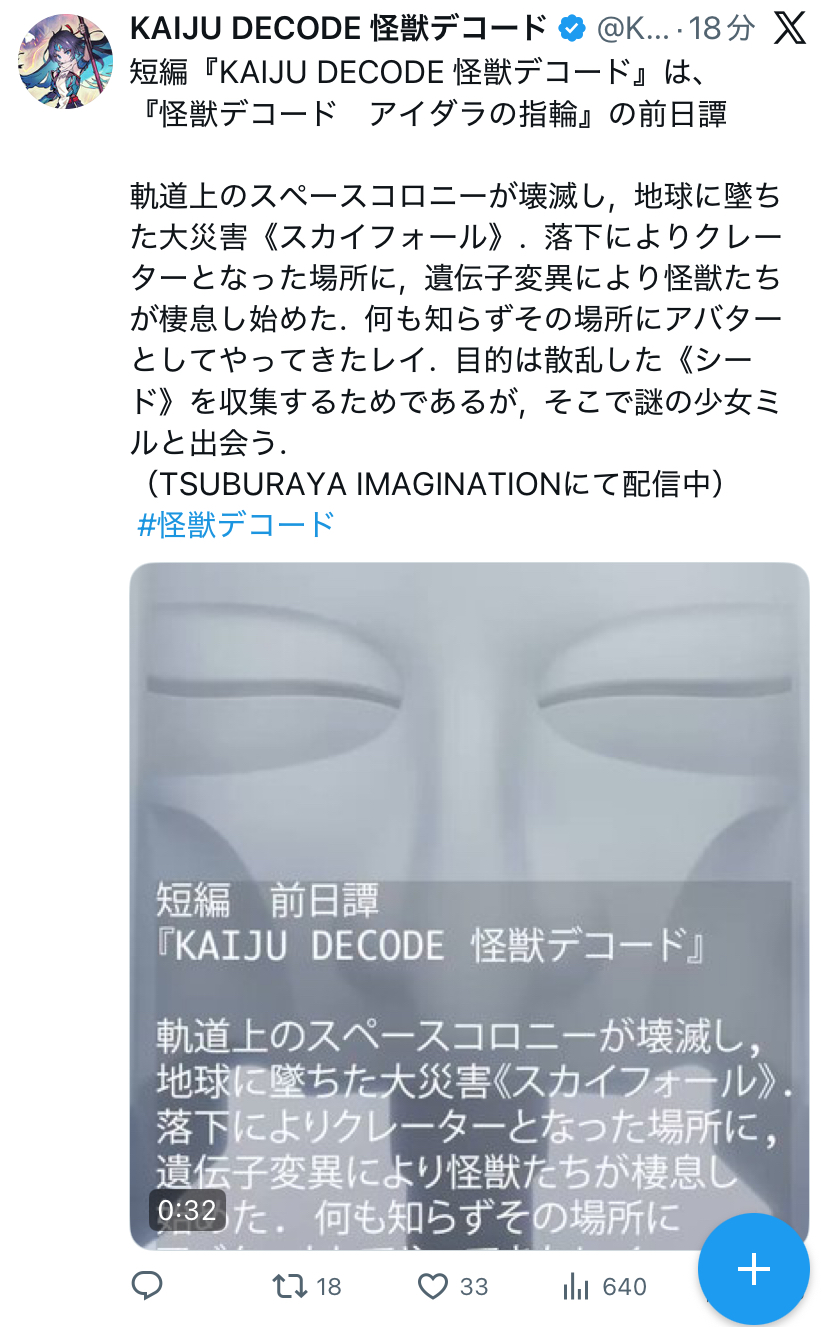Image resolution: width=828 pixels, height=1327 pixels.
Task: Play the embedded video thumbnail
Action: (469, 905)
